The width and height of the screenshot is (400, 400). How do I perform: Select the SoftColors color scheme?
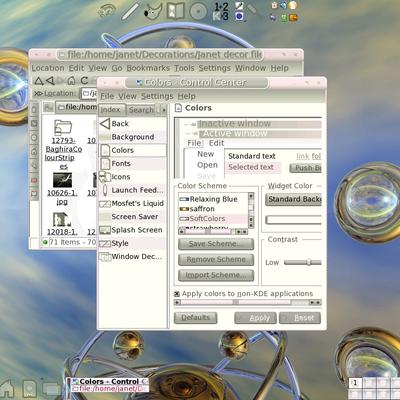click(213, 219)
